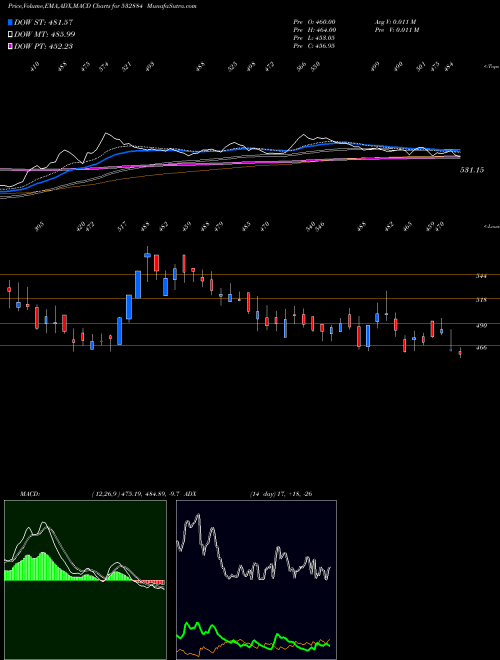Click the 518 price level label
Image resolution: width=500 pixels, height=660 pixels.
pos(481,300)
